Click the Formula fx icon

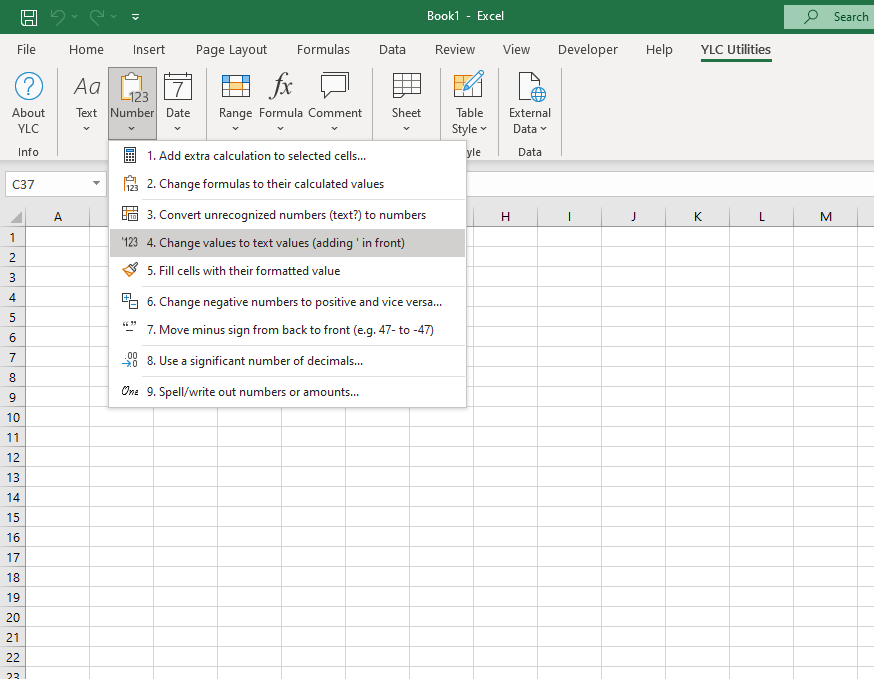coord(281,88)
